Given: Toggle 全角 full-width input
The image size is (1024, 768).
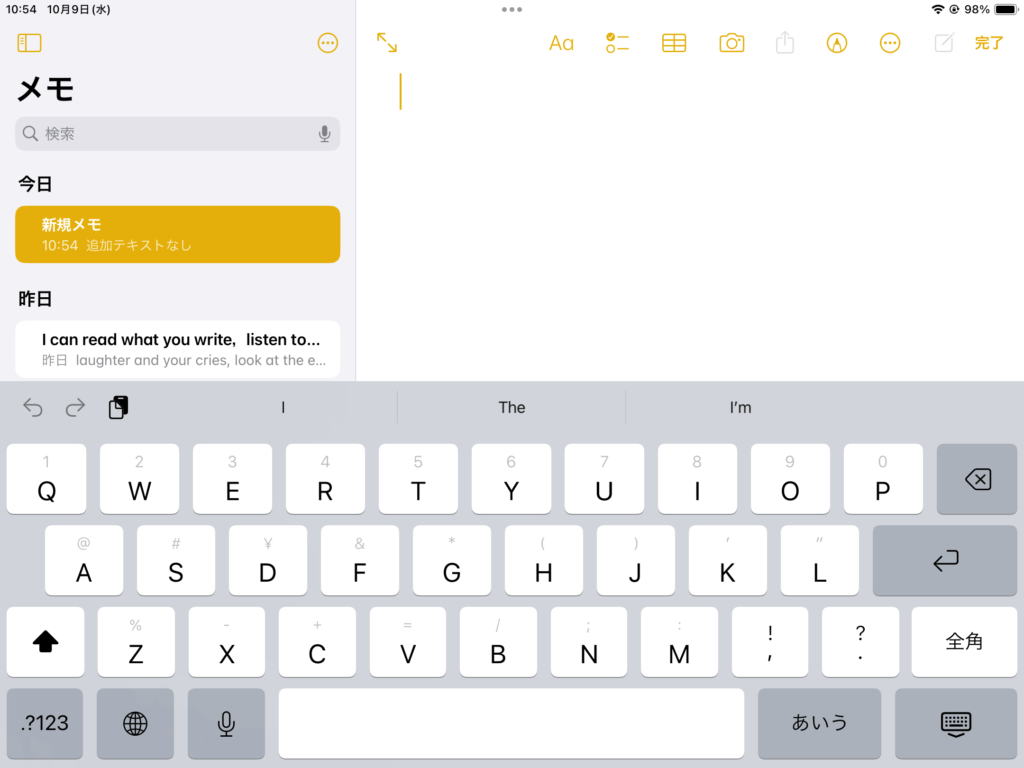Looking at the screenshot, I should click(x=964, y=642).
